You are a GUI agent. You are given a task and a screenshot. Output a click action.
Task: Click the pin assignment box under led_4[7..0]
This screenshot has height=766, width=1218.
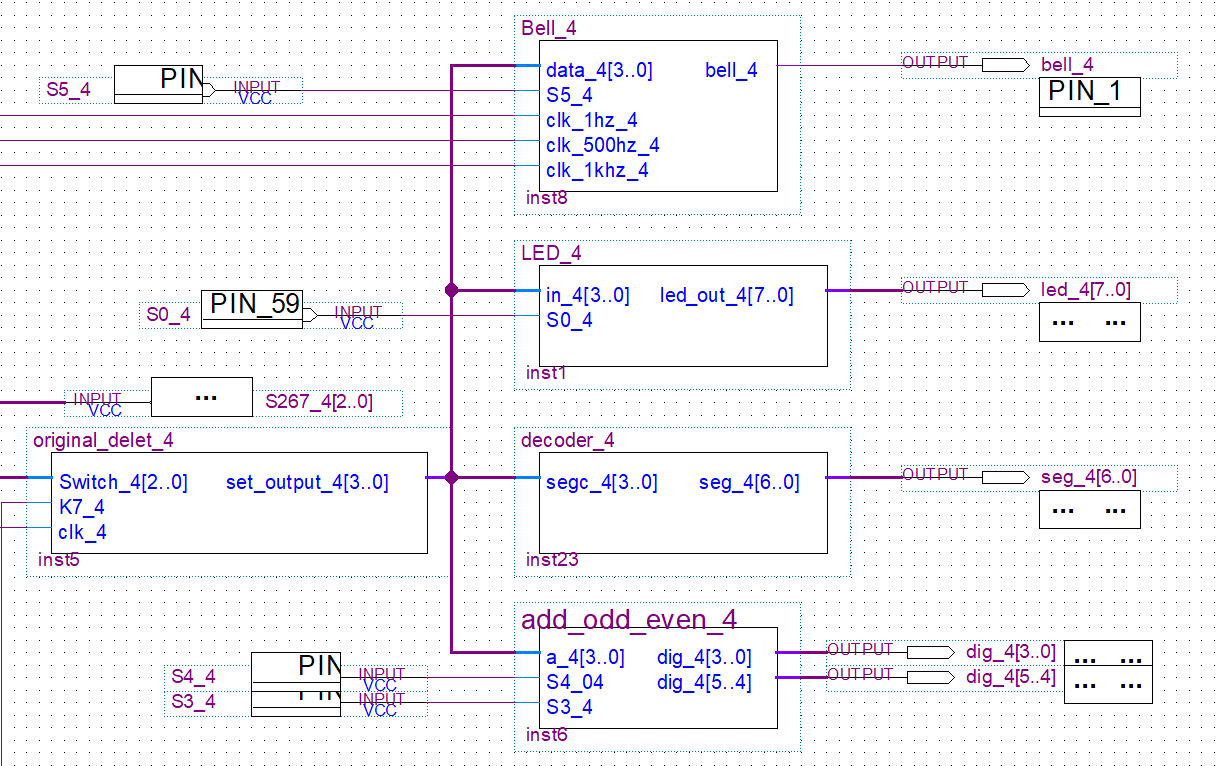coord(1089,322)
